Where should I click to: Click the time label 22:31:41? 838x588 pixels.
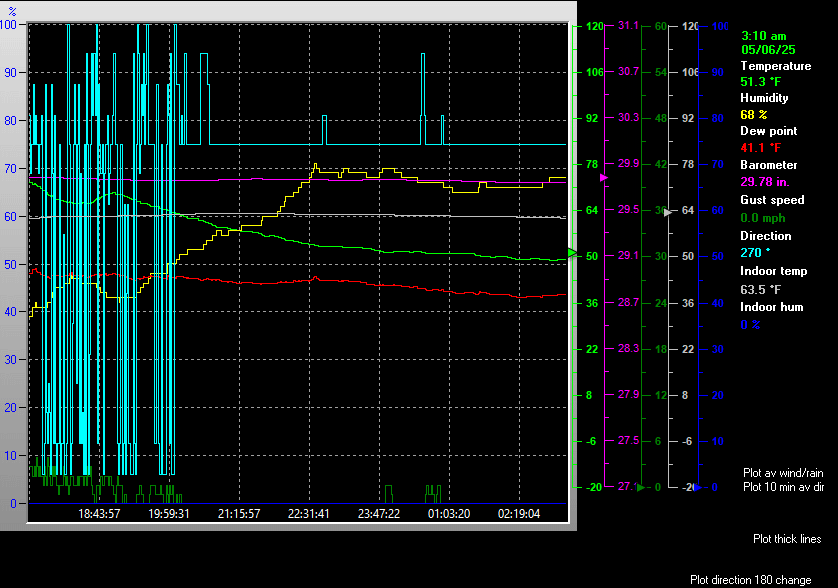[x=308, y=514]
